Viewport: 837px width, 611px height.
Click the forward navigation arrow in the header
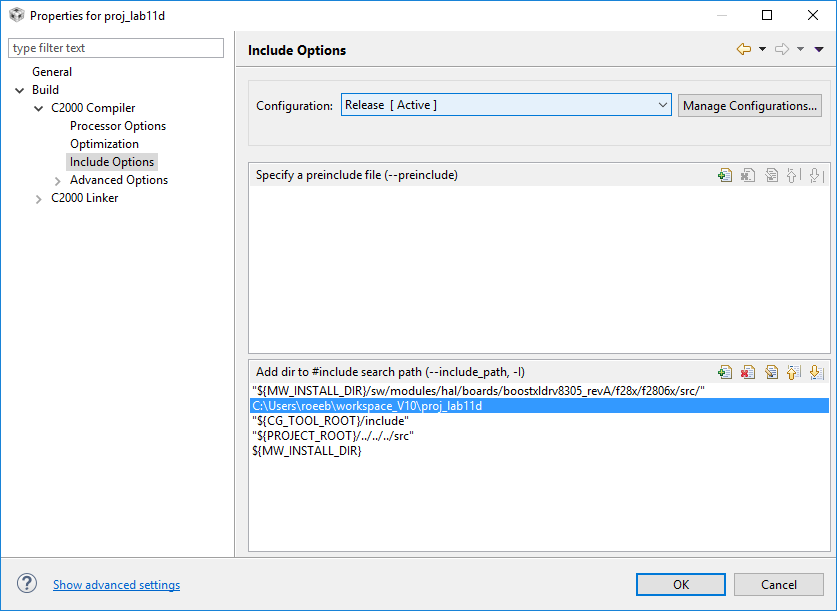pyautogui.click(x=781, y=47)
